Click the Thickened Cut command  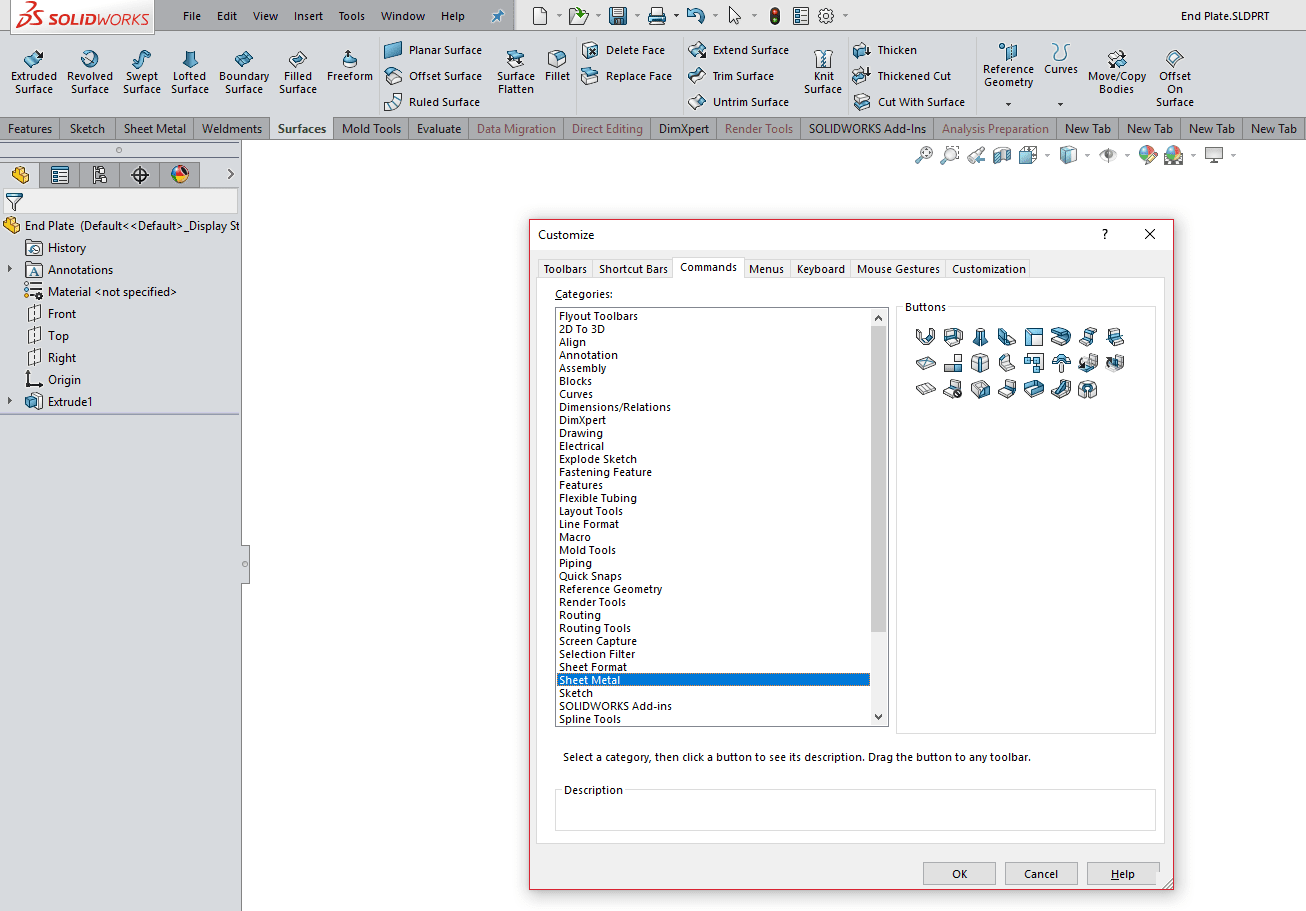[902, 76]
